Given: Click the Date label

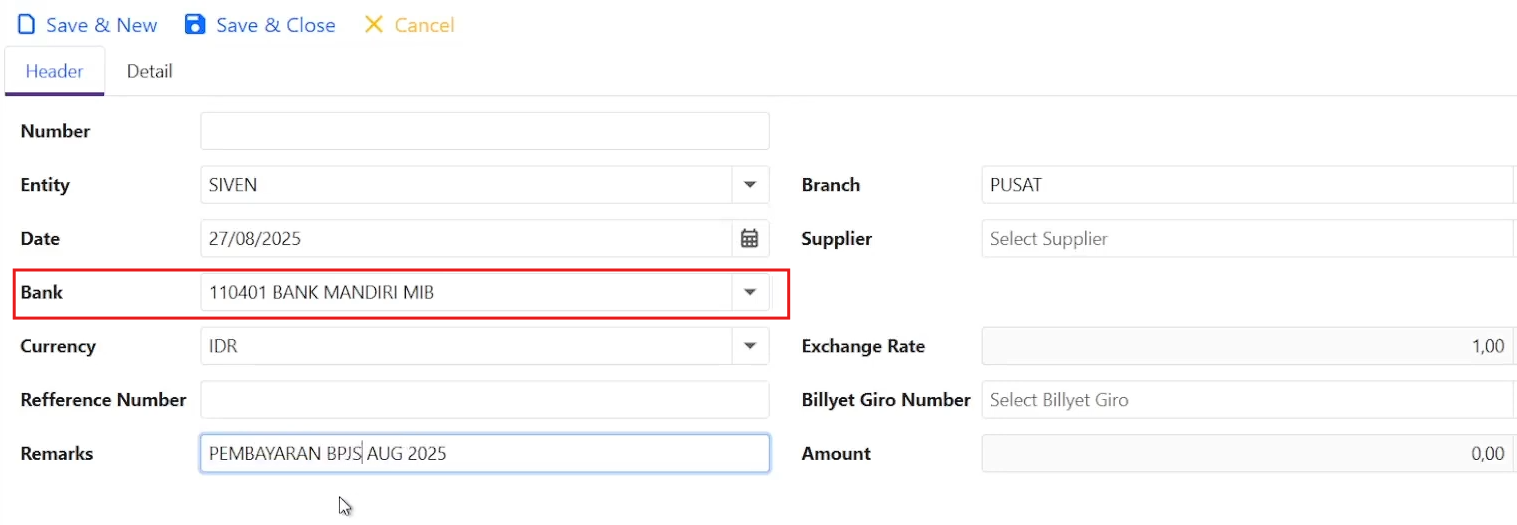Looking at the screenshot, I should coord(40,239).
